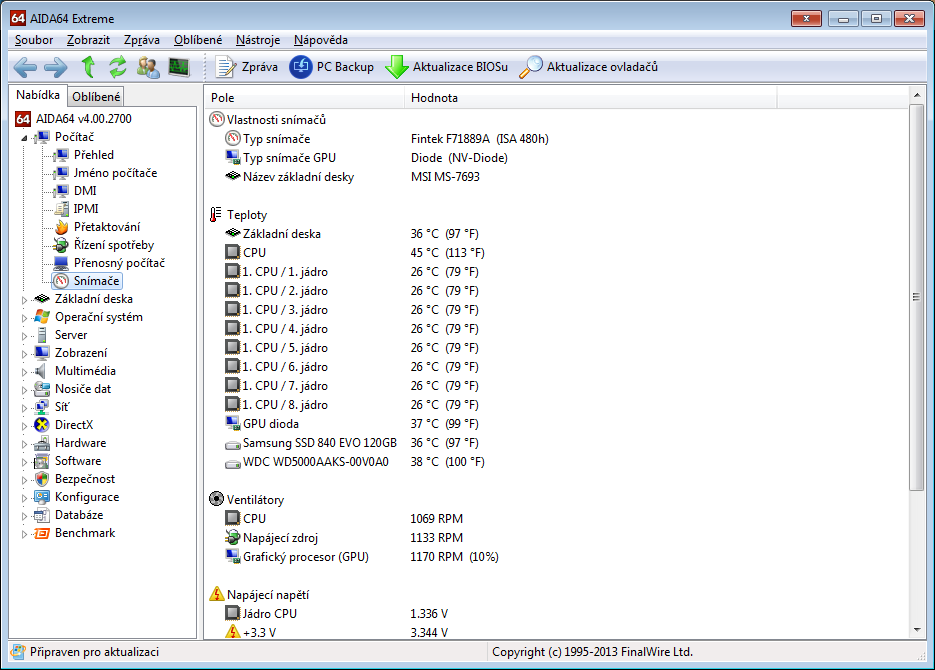
Task: Click the Pole column header
Action: 305,98
